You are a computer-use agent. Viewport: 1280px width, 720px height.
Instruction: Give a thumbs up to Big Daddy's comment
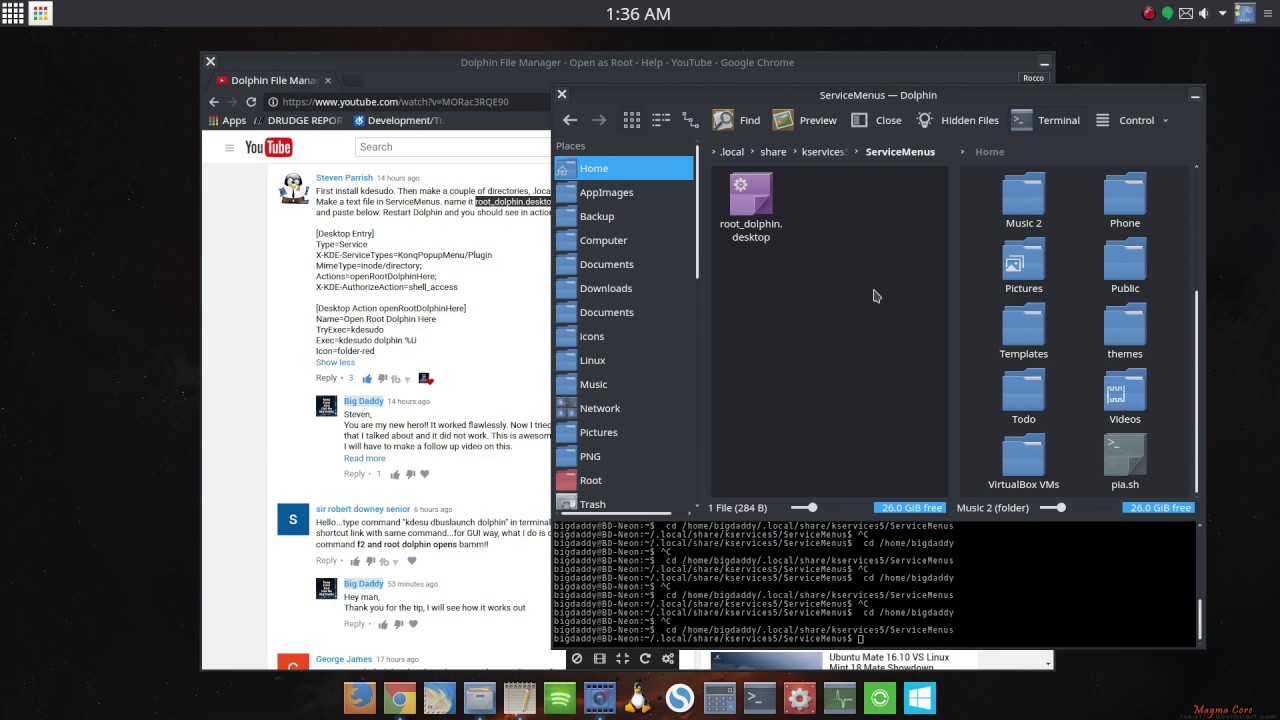tap(394, 473)
